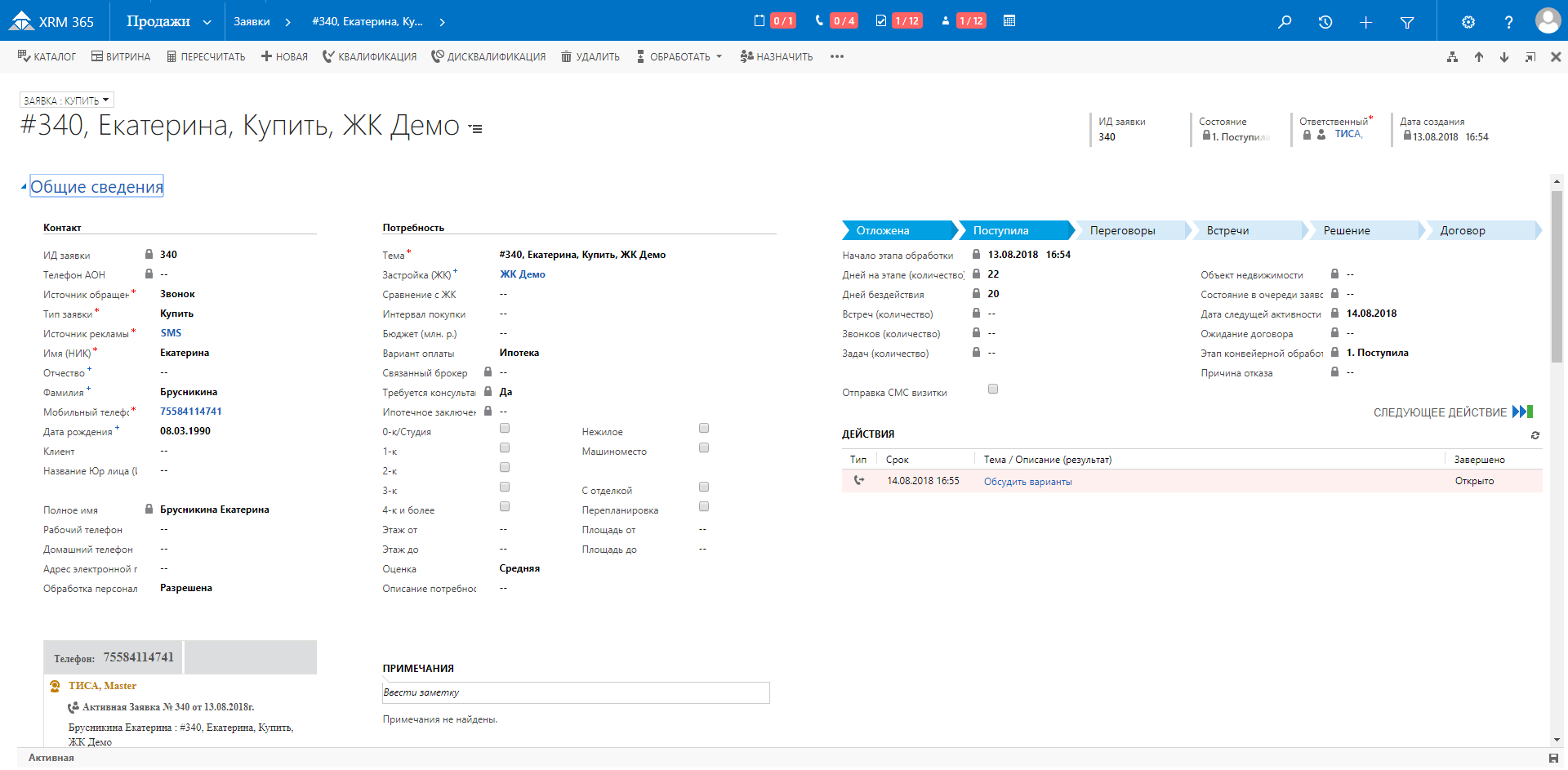Open the ТИСА, Master link
1568x770 pixels.
[x=102, y=686]
